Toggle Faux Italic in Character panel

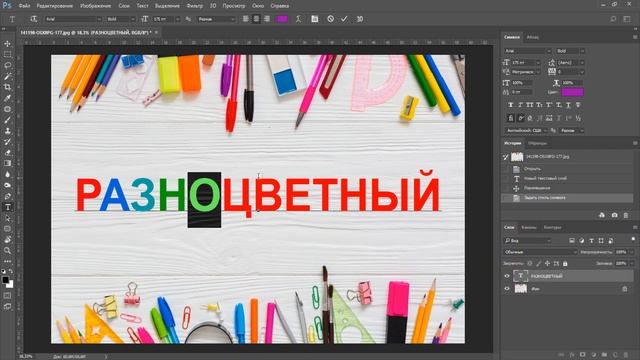tap(520, 105)
